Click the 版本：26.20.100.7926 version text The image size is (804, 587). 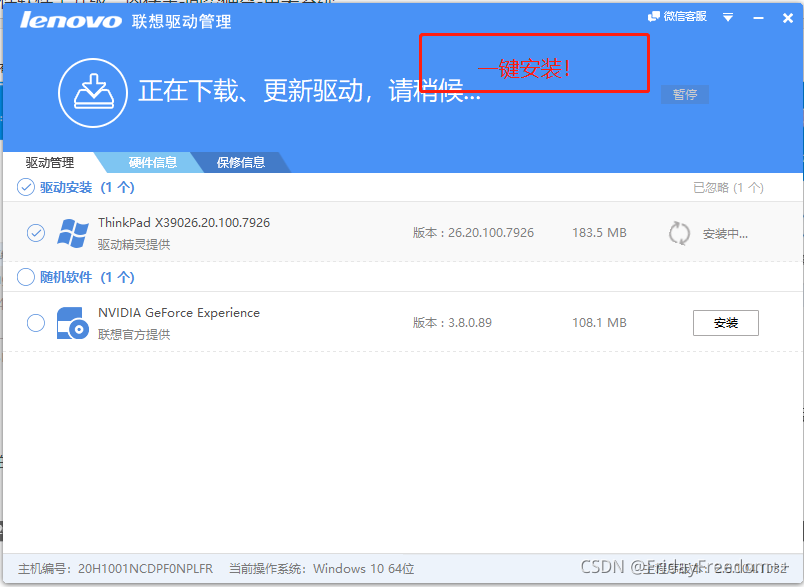[x=473, y=233]
